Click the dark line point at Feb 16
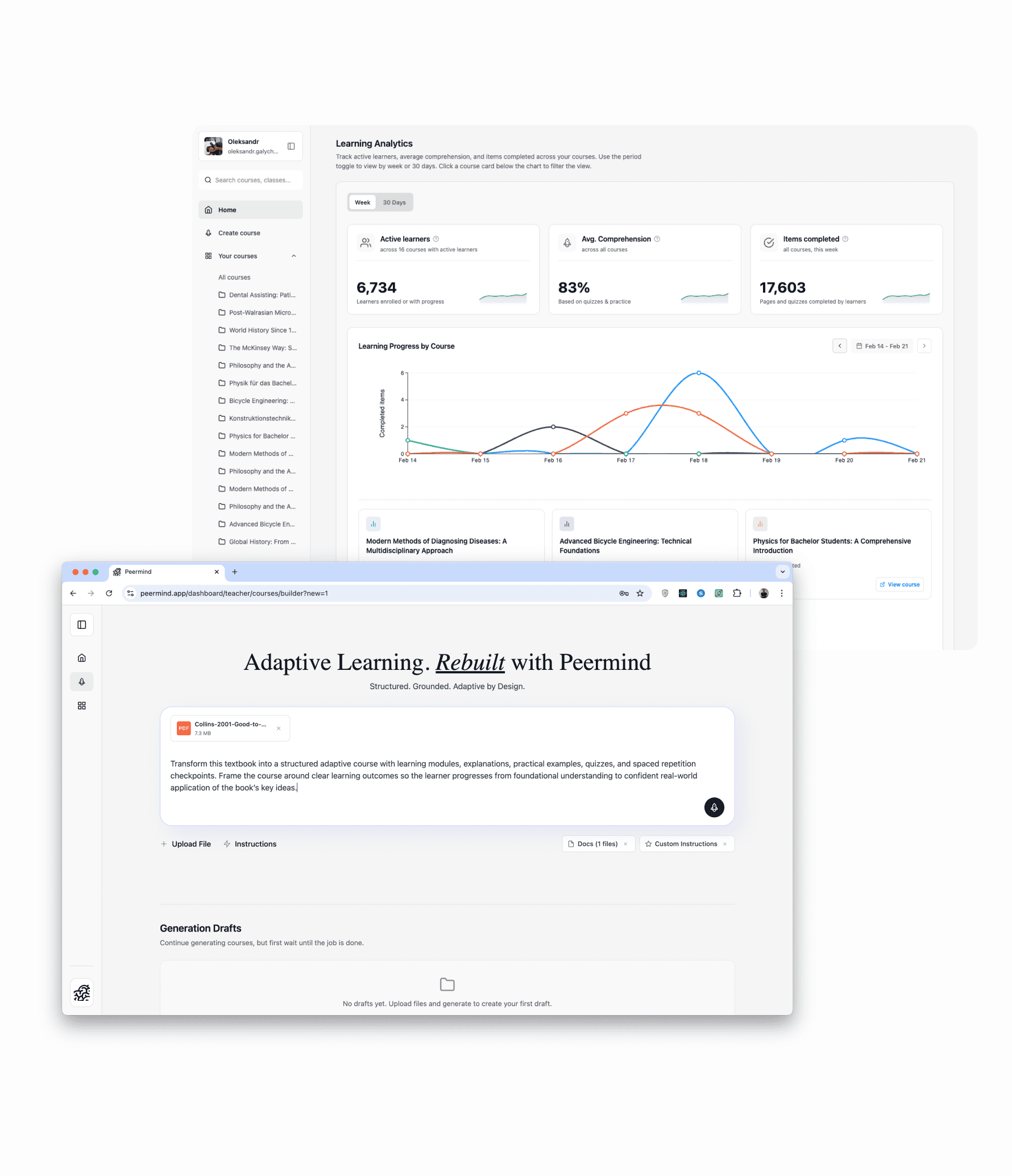 click(x=553, y=426)
